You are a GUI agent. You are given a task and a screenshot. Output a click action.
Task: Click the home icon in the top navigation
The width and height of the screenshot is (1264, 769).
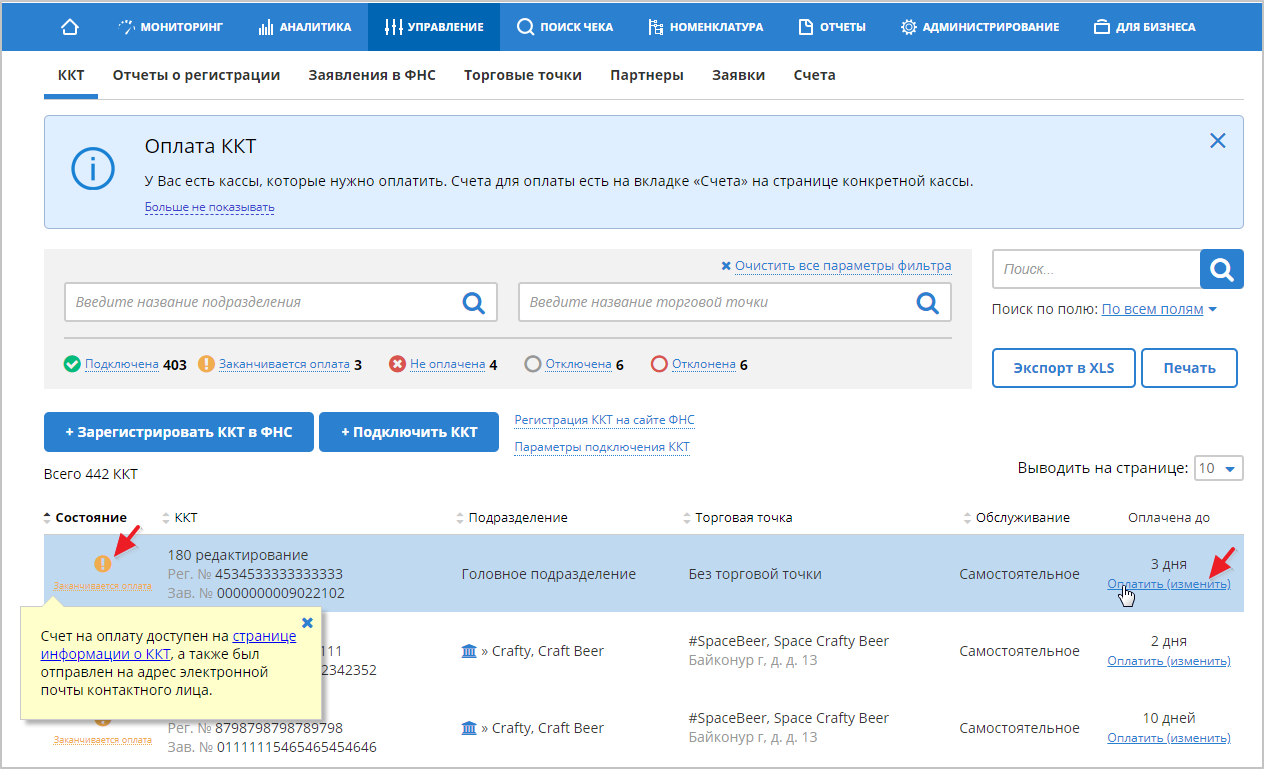coord(70,27)
